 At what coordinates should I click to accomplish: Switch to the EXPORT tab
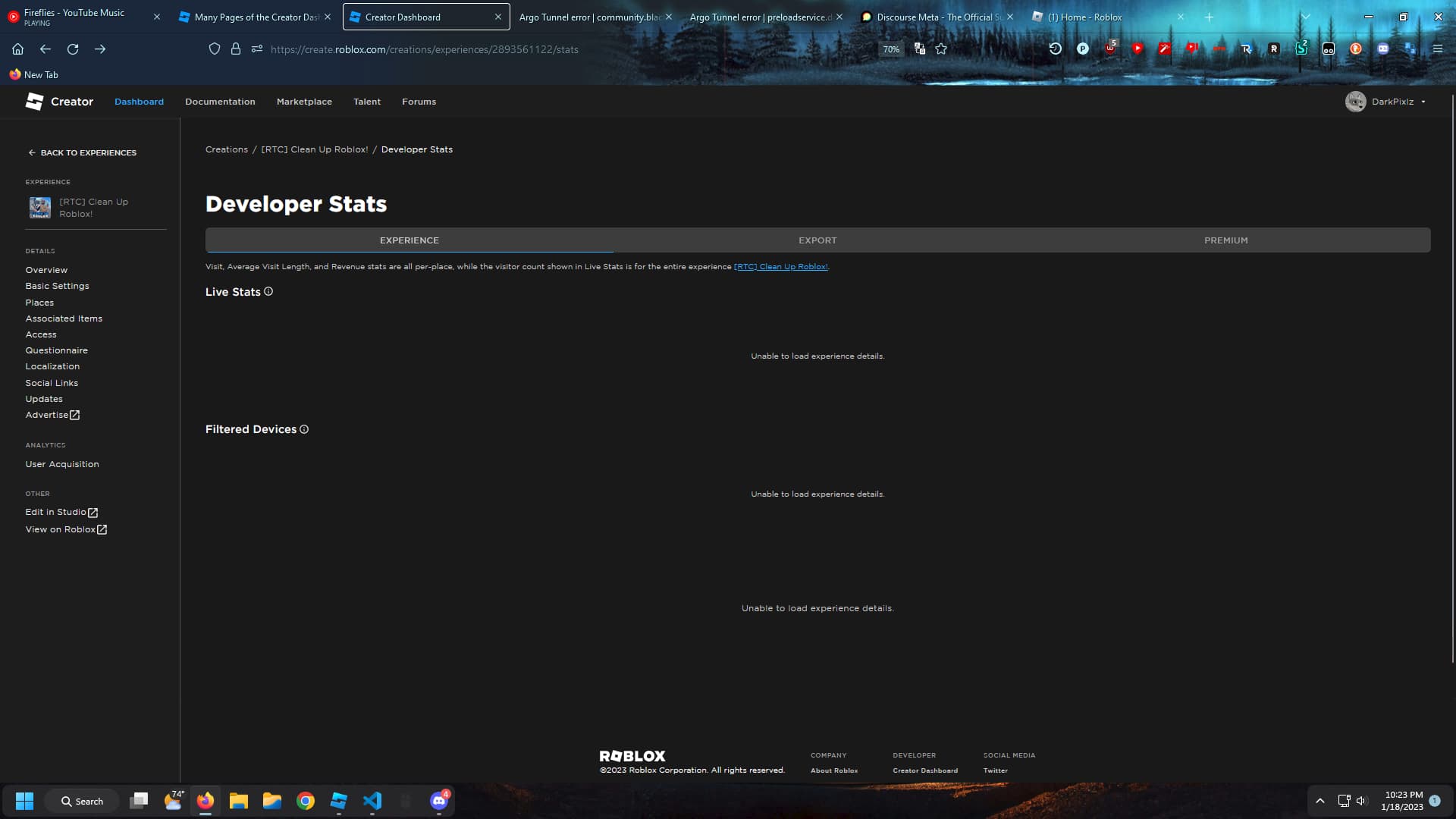coord(817,240)
